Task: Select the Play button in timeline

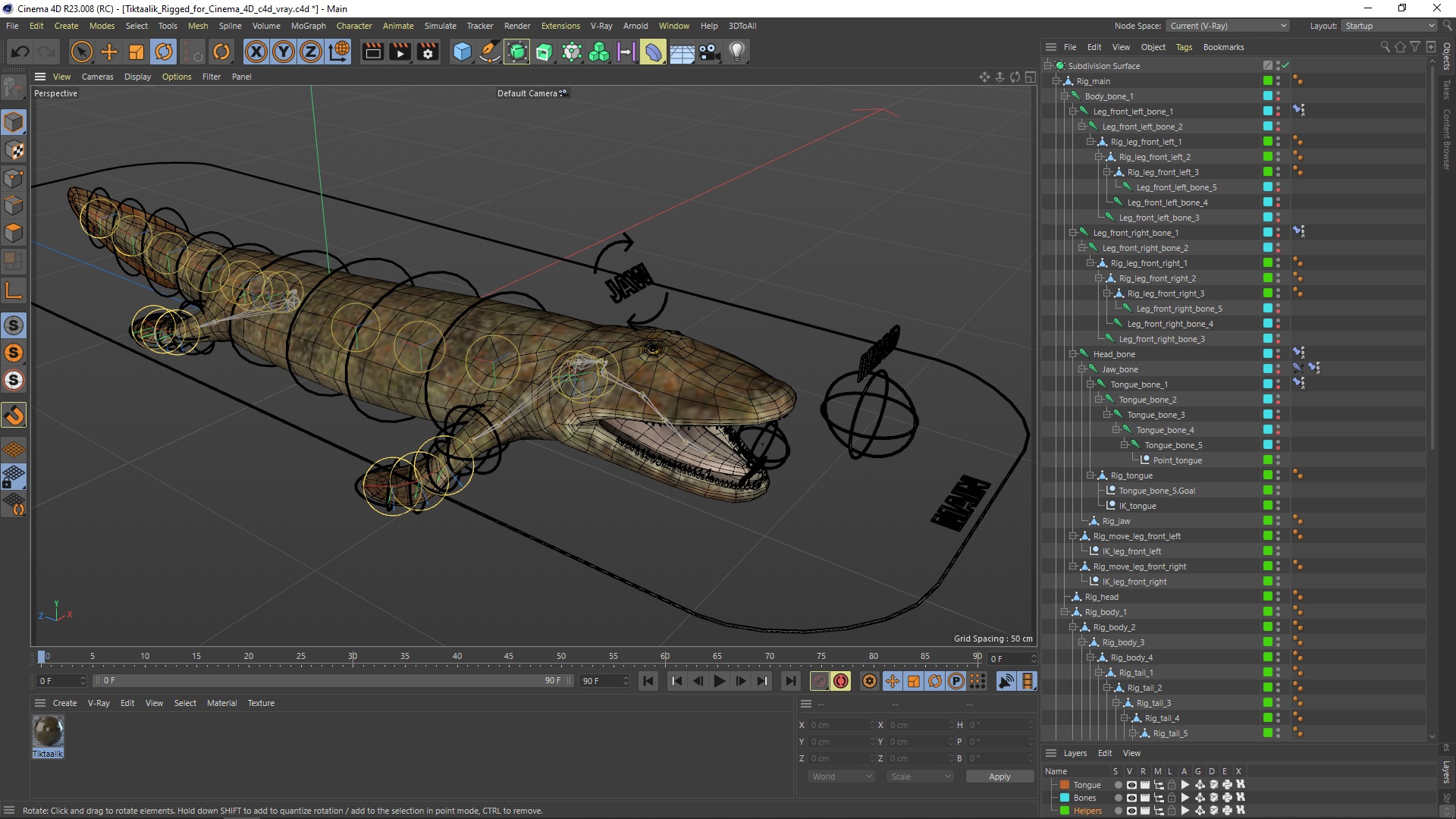Action: click(718, 681)
